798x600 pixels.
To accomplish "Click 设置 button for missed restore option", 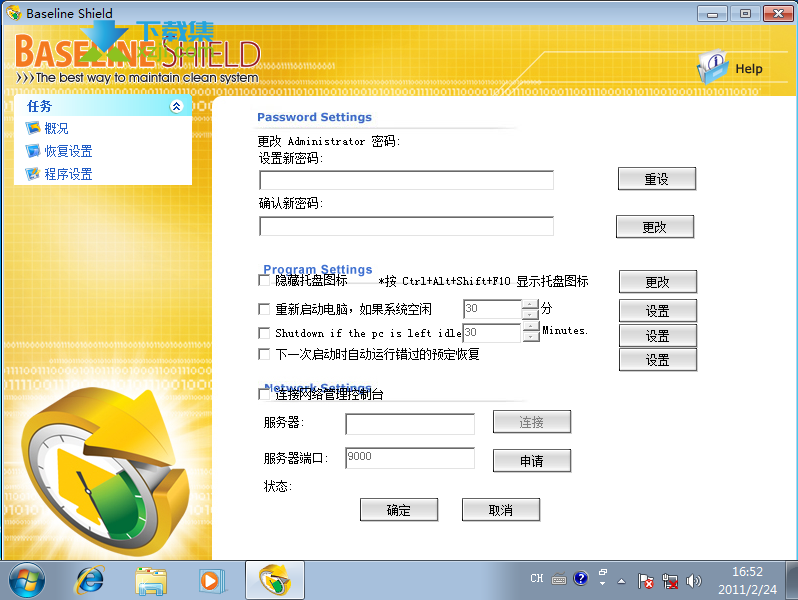I will tap(658, 360).
